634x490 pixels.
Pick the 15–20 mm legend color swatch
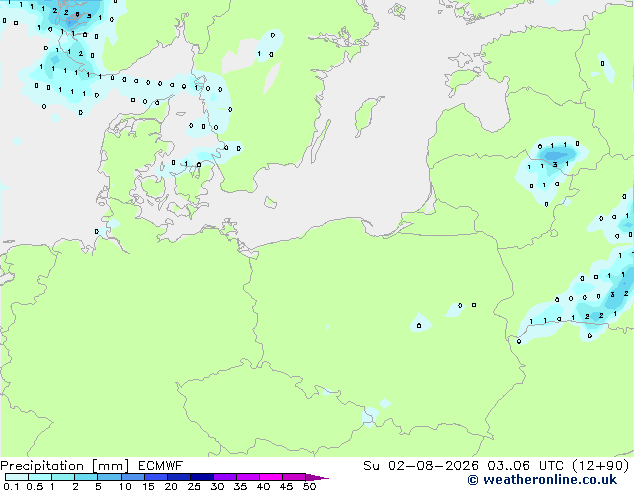tap(155, 477)
